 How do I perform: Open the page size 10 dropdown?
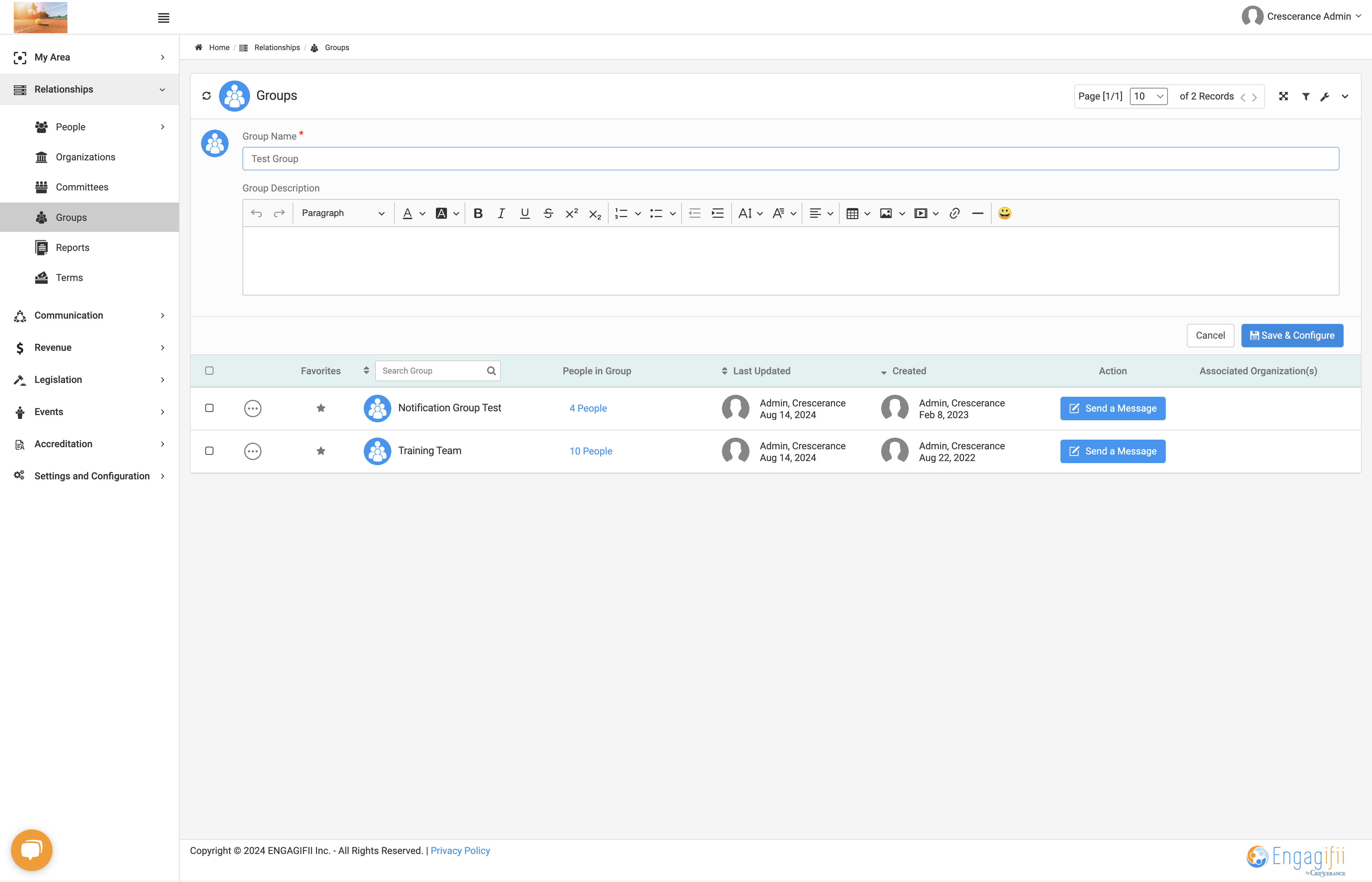pyautogui.click(x=1148, y=96)
